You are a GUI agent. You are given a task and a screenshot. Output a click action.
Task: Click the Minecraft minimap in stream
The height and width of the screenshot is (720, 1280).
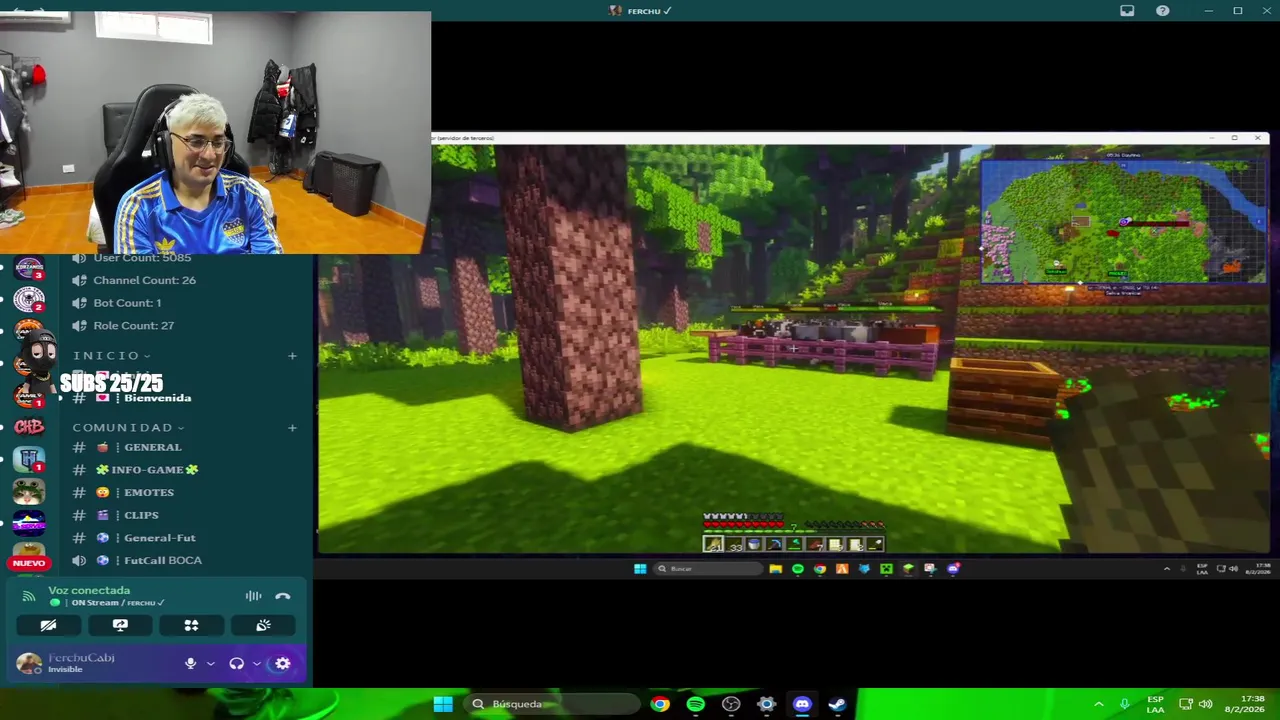pyautogui.click(x=1123, y=221)
